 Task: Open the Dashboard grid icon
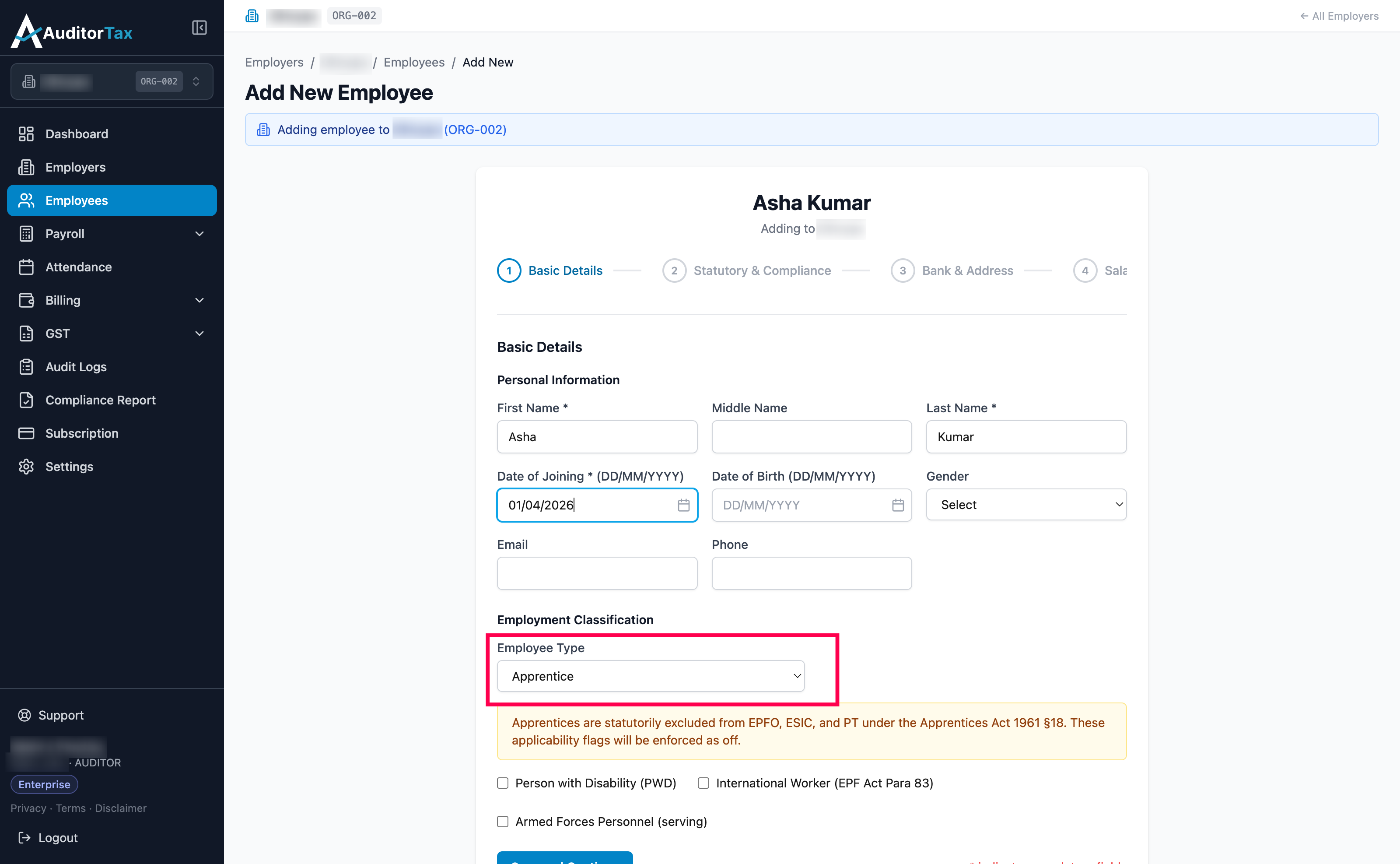point(26,134)
